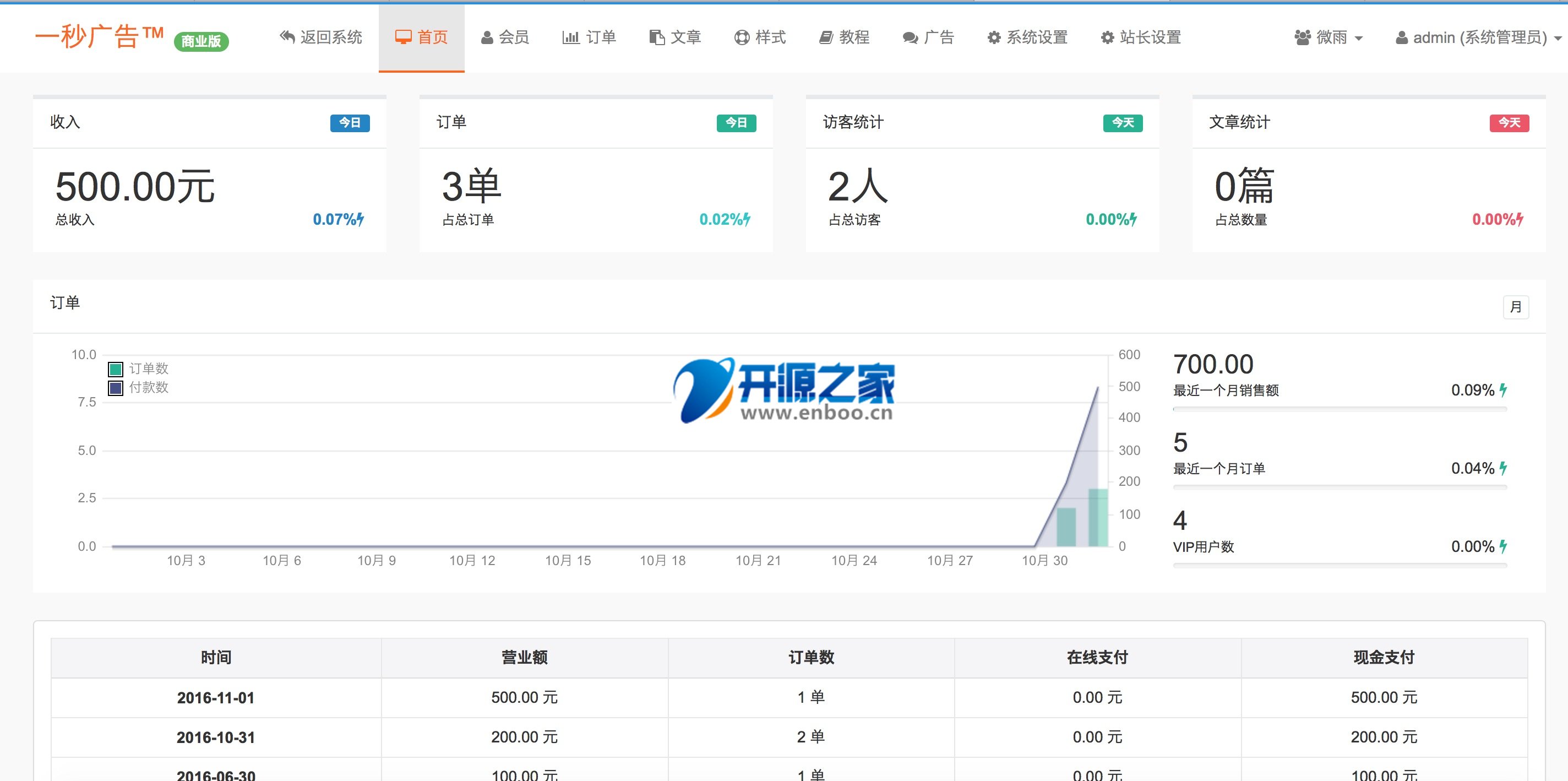1568x781 pixels.
Task: Click the bar chart icon beside 订单
Action: point(570,38)
